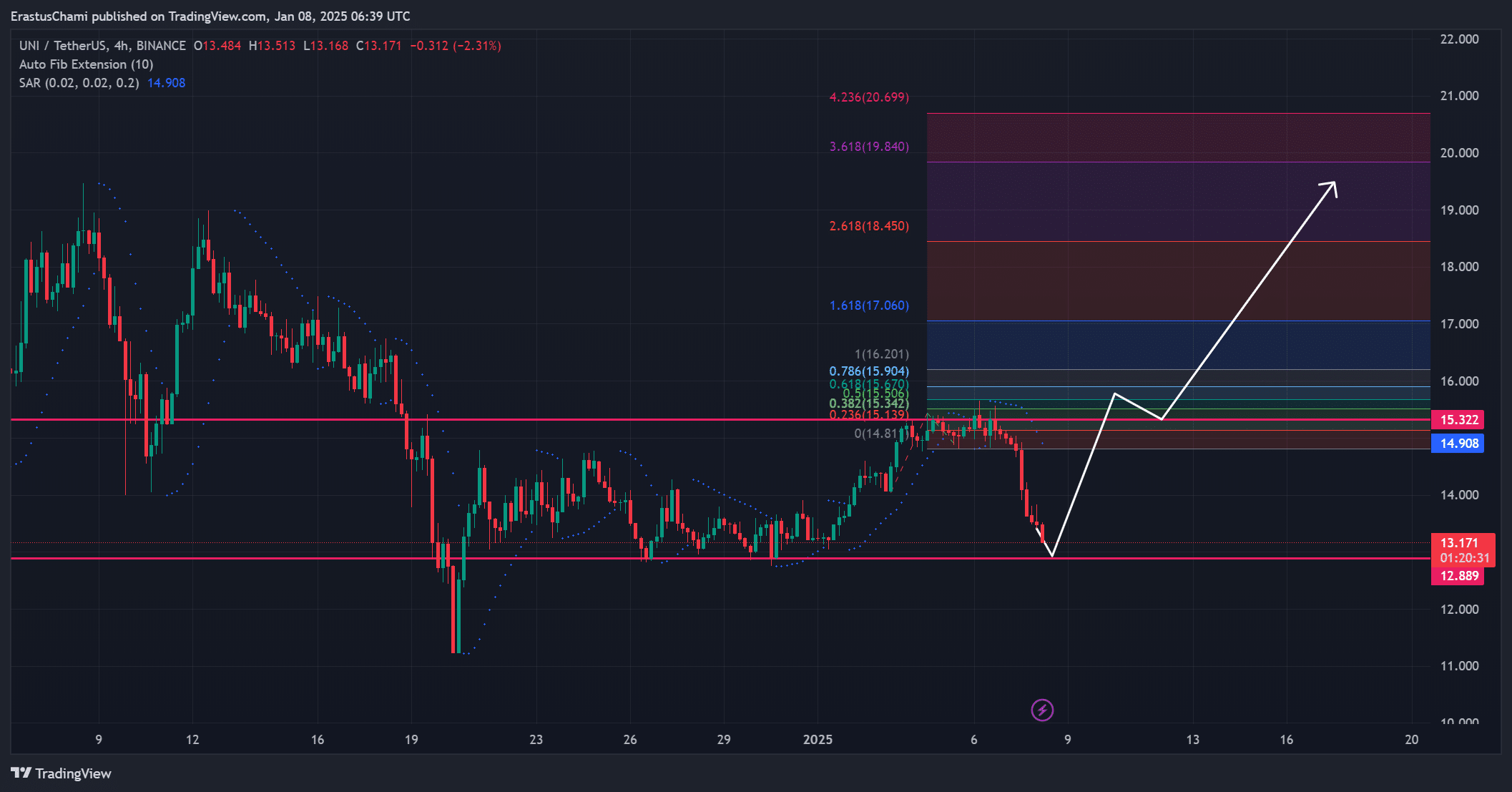Click the 1(16.201) Fib level label
The width and height of the screenshot is (1512, 792).
point(881,354)
